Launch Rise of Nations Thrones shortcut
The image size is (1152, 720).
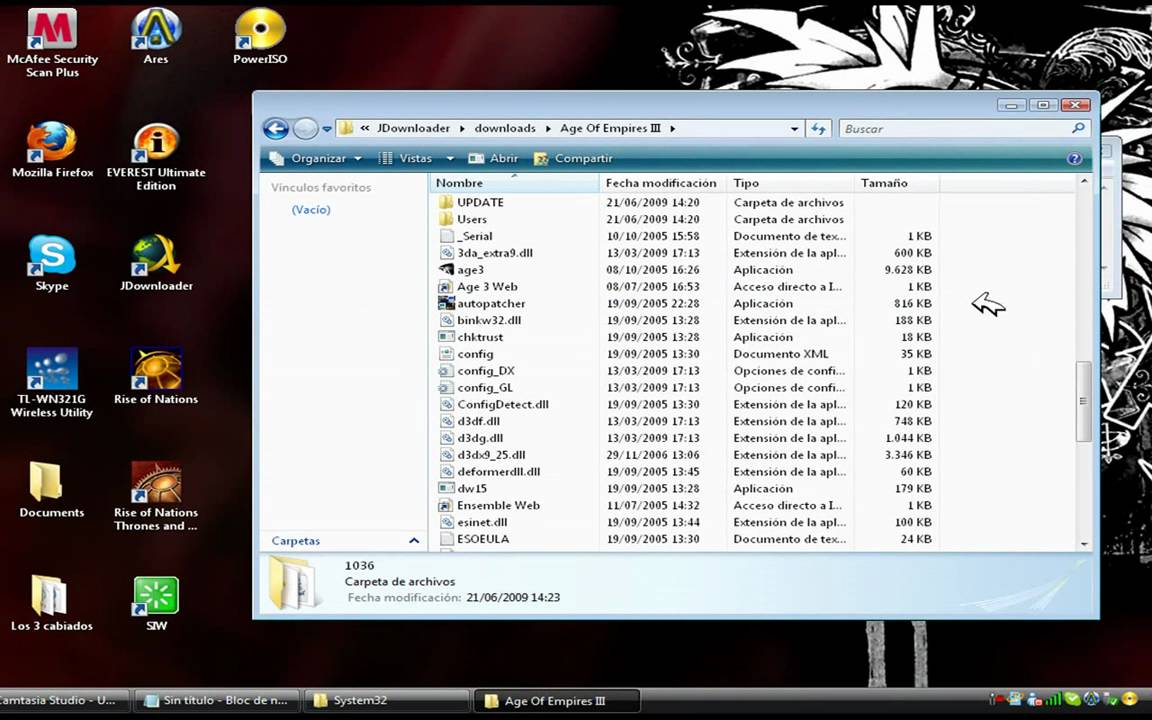click(x=156, y=497)
